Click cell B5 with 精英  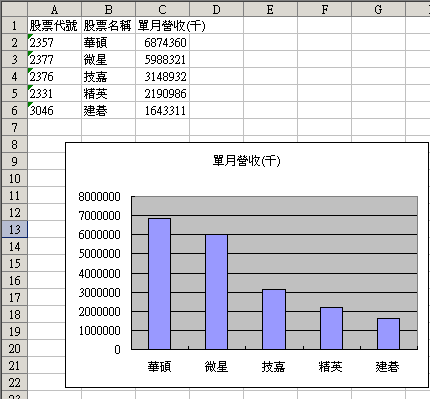point(108,93)
